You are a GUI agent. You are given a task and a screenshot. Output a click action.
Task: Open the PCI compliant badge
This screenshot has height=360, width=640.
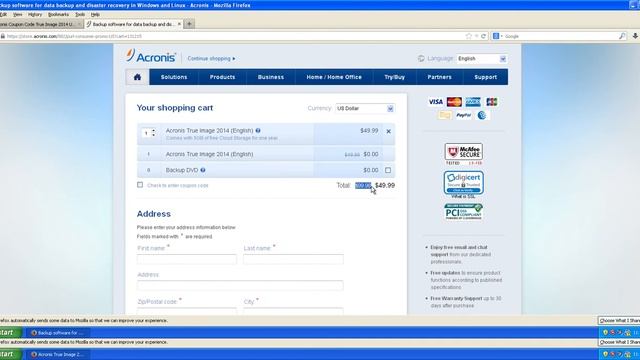coord(464,211)
